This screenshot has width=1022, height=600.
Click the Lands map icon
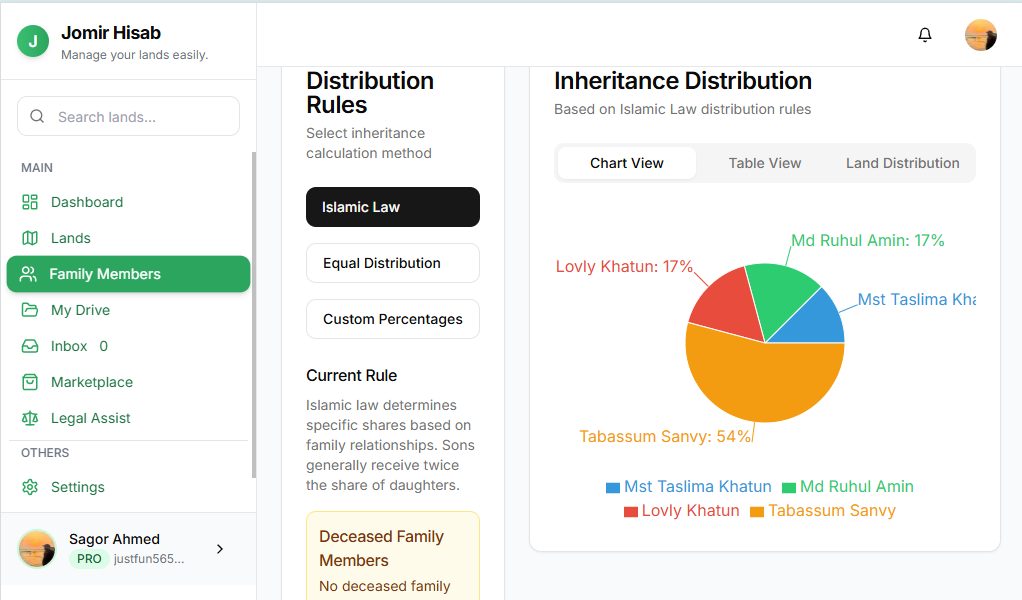click(30, 238)
